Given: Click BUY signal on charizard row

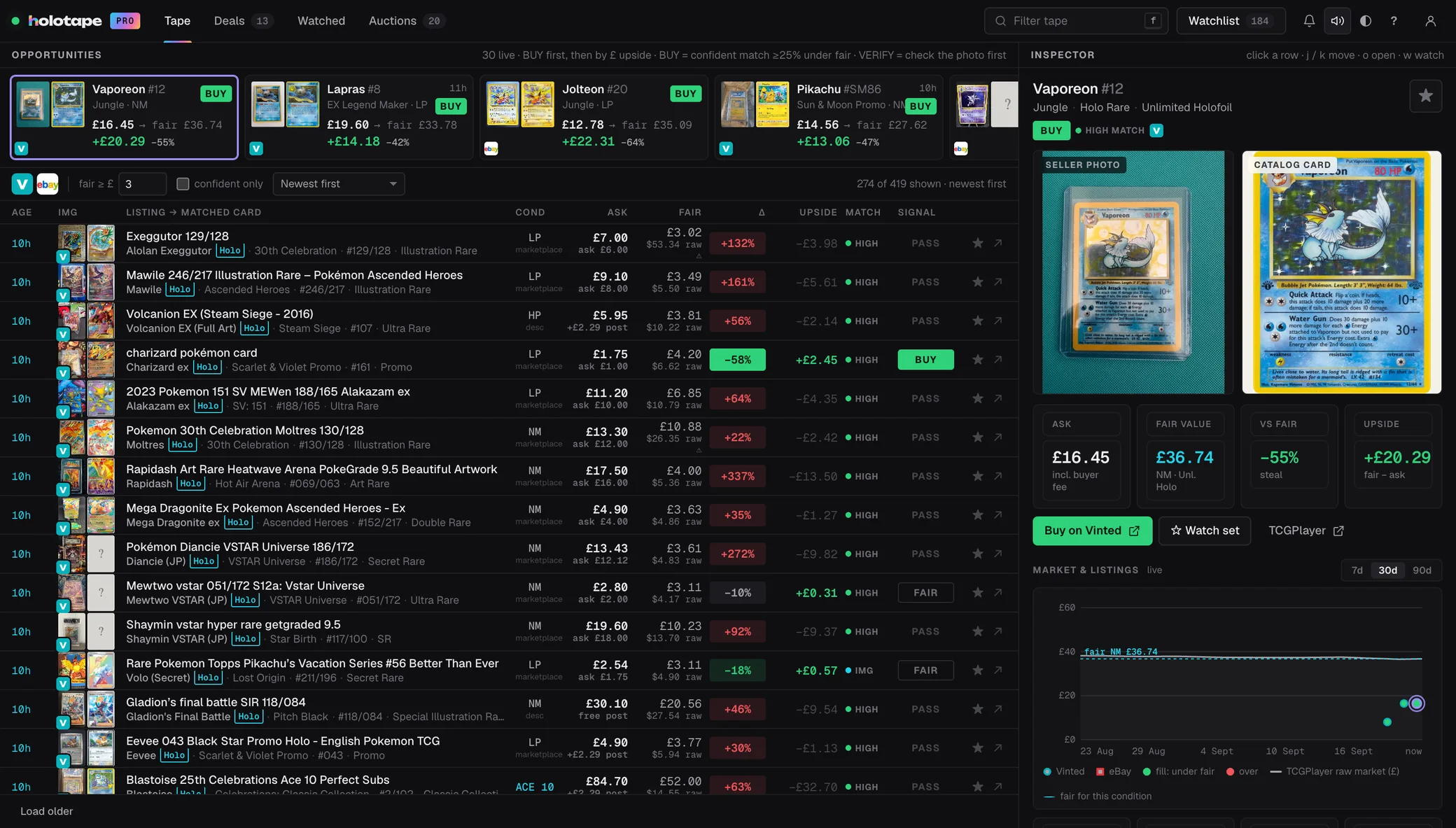Looking at the screenshot, I should (925, 360).
